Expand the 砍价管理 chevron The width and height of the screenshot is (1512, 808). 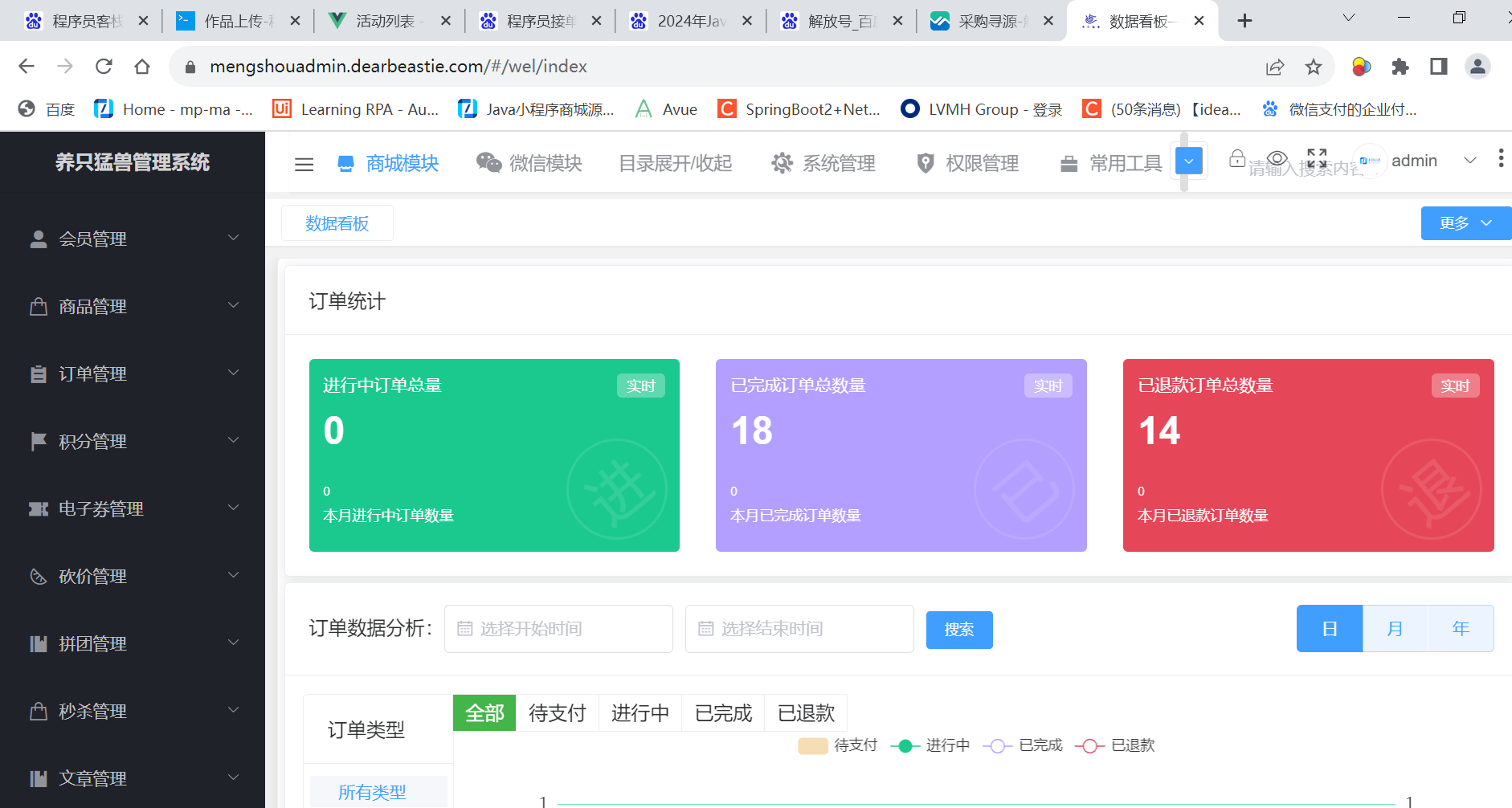click(234, 575)
